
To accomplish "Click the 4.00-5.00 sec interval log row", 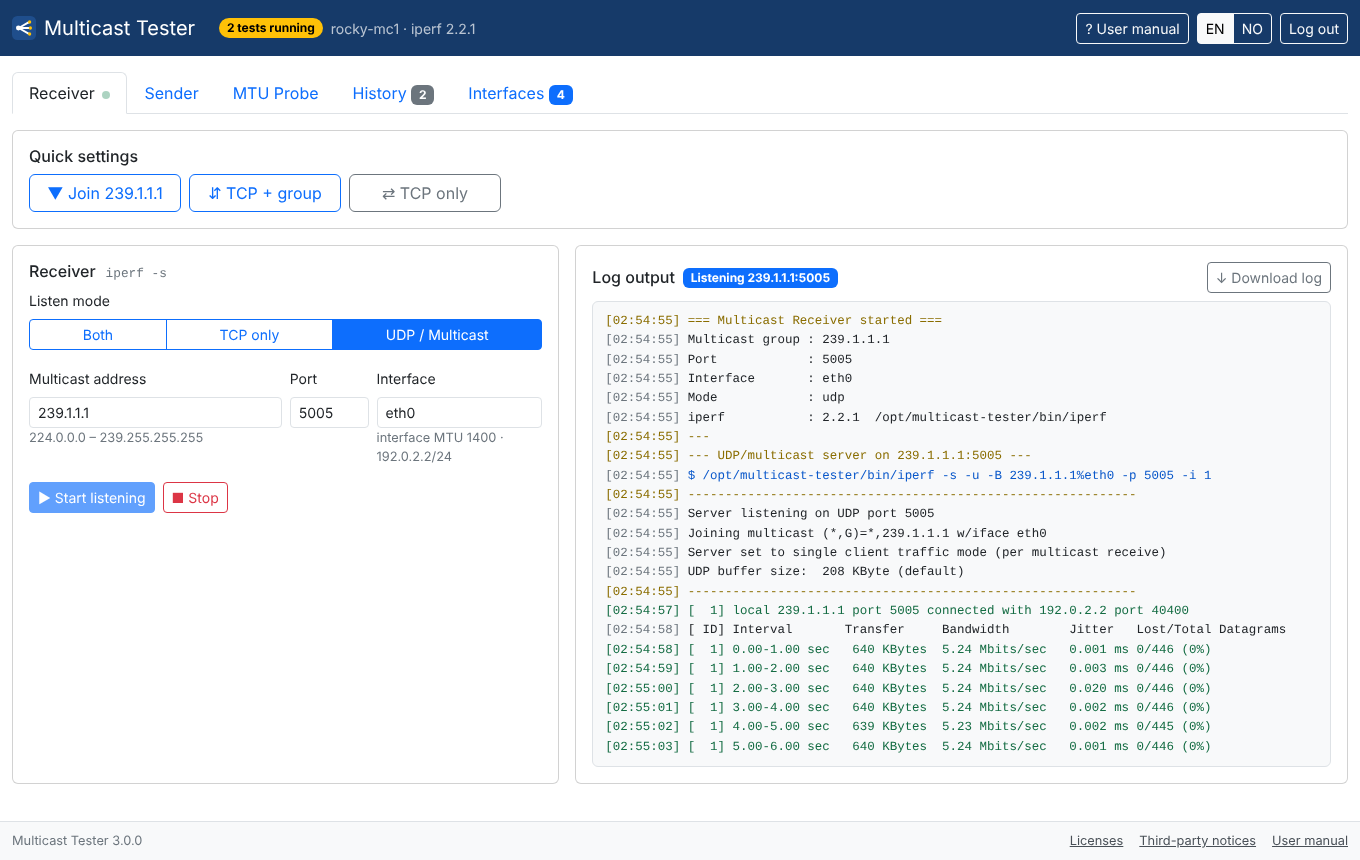I will pyautogui.click(x=908, y=726).
